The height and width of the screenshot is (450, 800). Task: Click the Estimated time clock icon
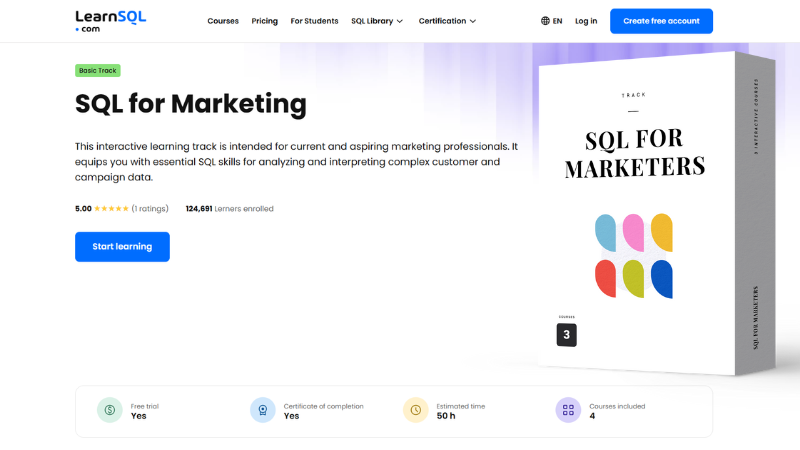(416, 410)
